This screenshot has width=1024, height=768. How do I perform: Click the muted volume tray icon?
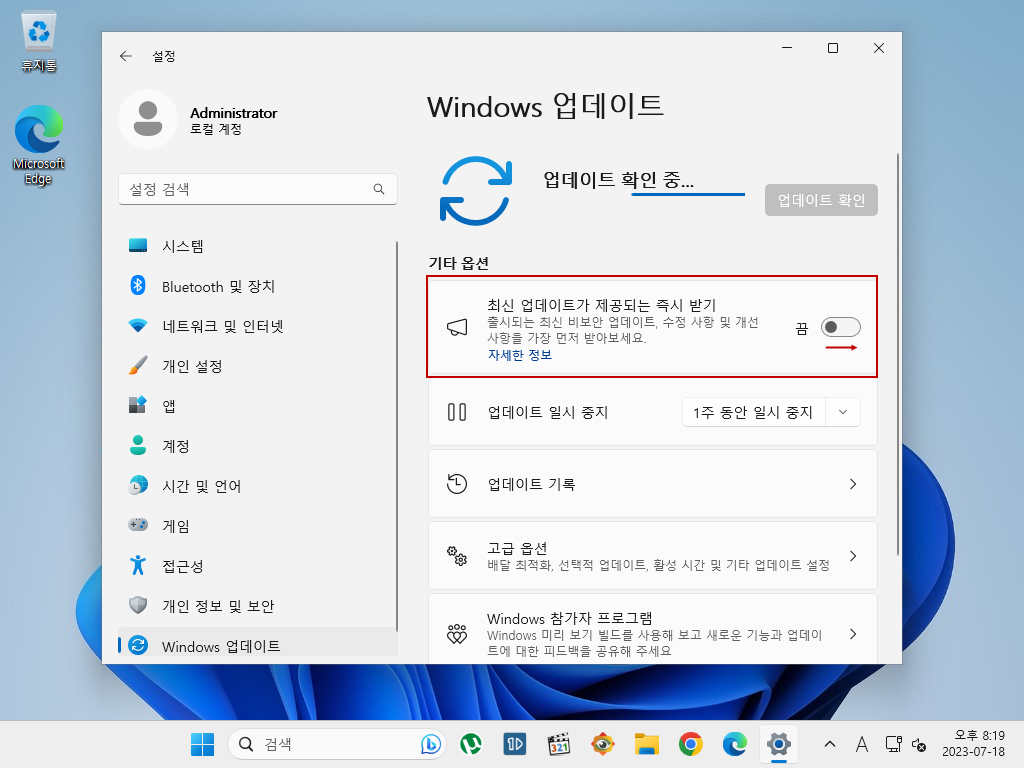919,744
